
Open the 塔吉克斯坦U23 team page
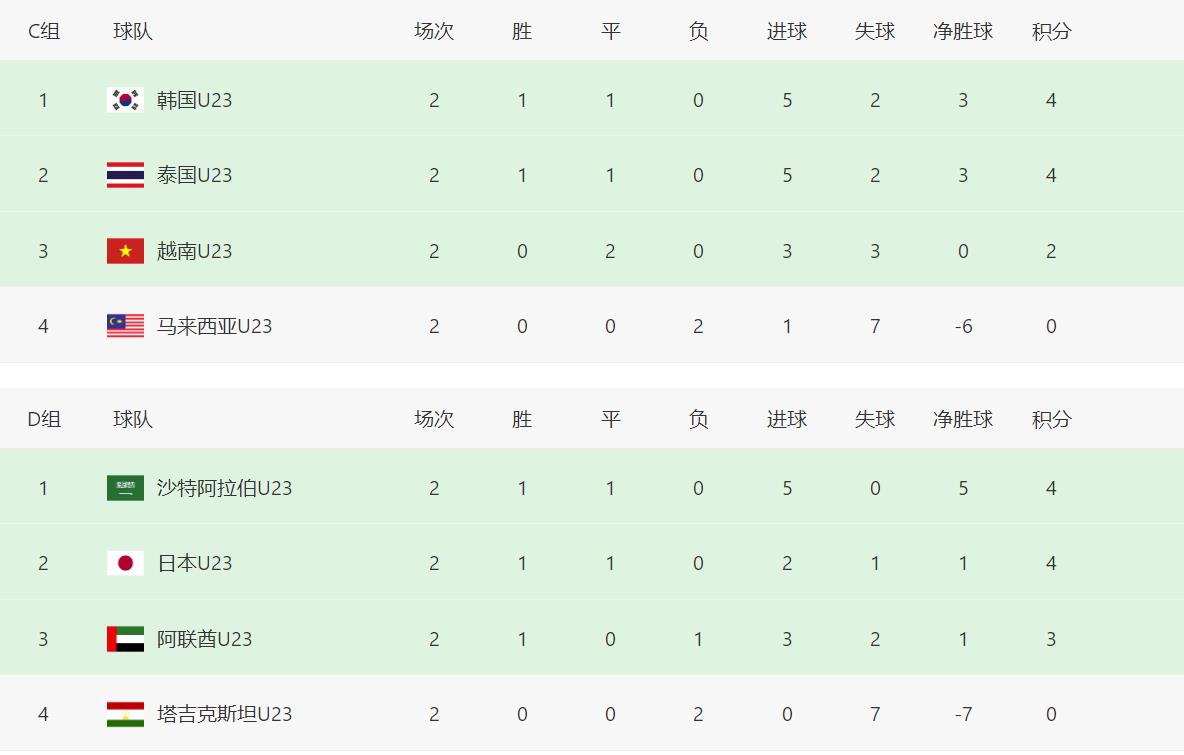coord(224,714)
